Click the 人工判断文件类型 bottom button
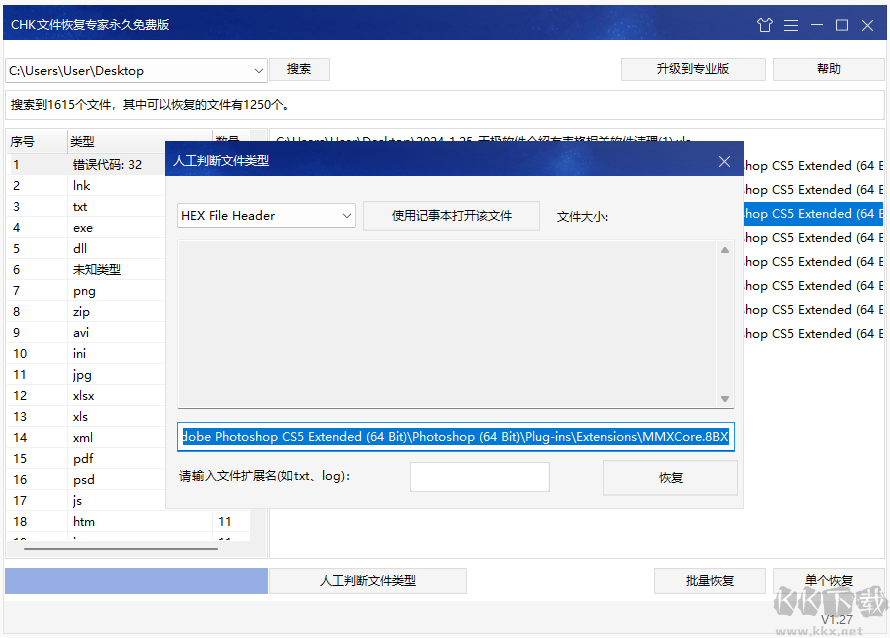The height and width of the screenshot is (638, 890). coord(367,581)
